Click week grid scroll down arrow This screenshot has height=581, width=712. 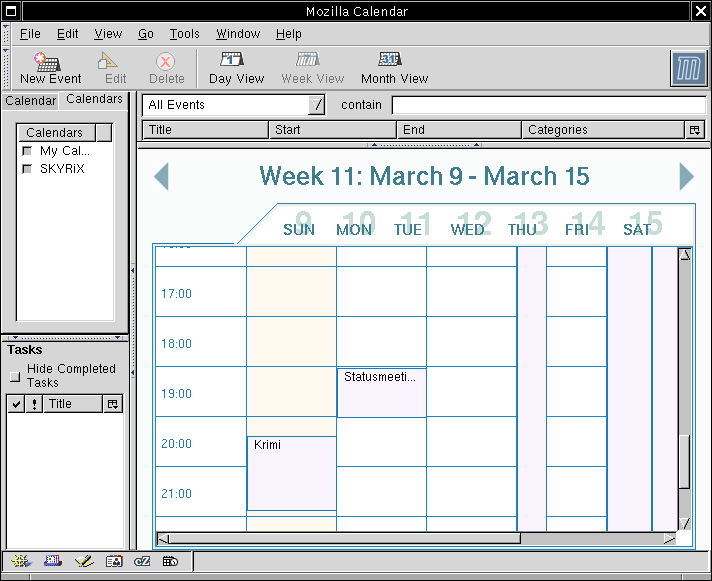point(685,523)
